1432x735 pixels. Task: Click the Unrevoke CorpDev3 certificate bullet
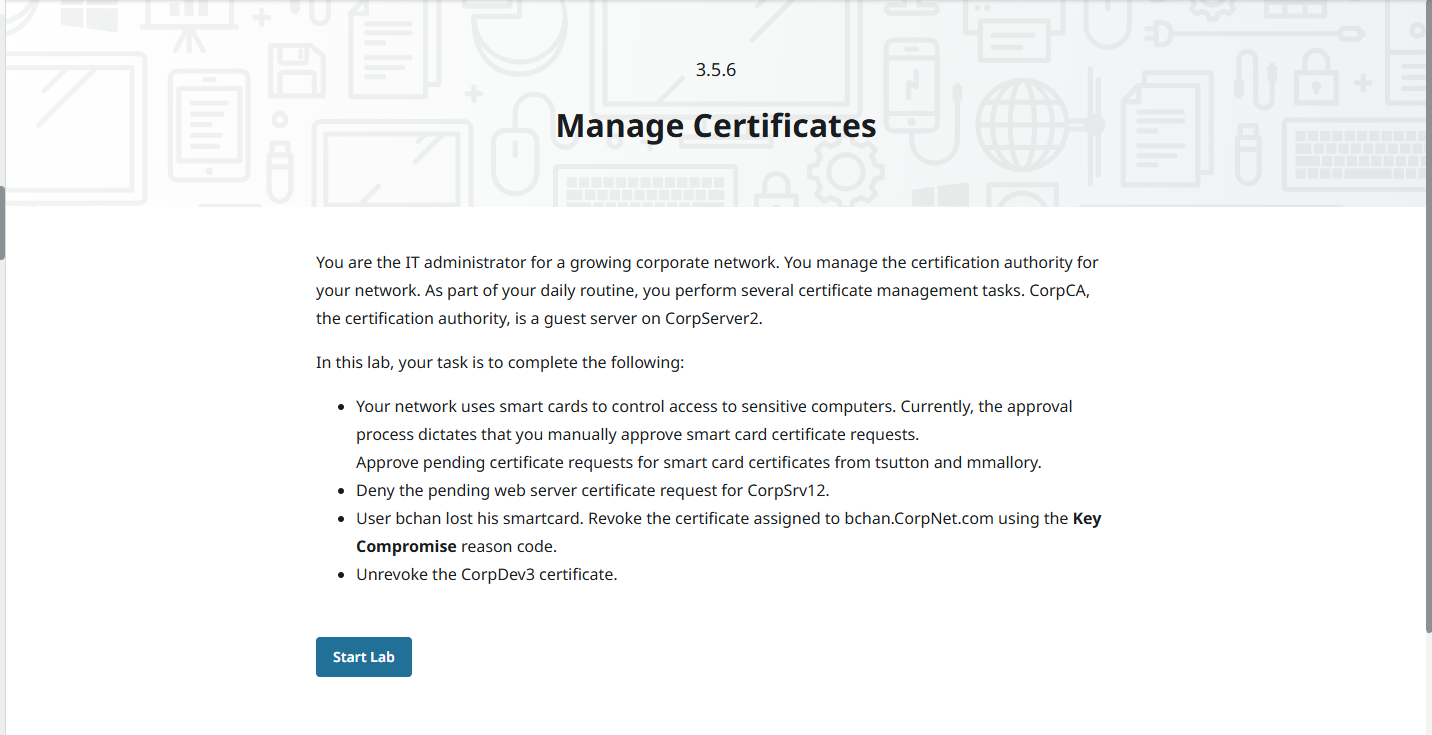tap(486, 575)
